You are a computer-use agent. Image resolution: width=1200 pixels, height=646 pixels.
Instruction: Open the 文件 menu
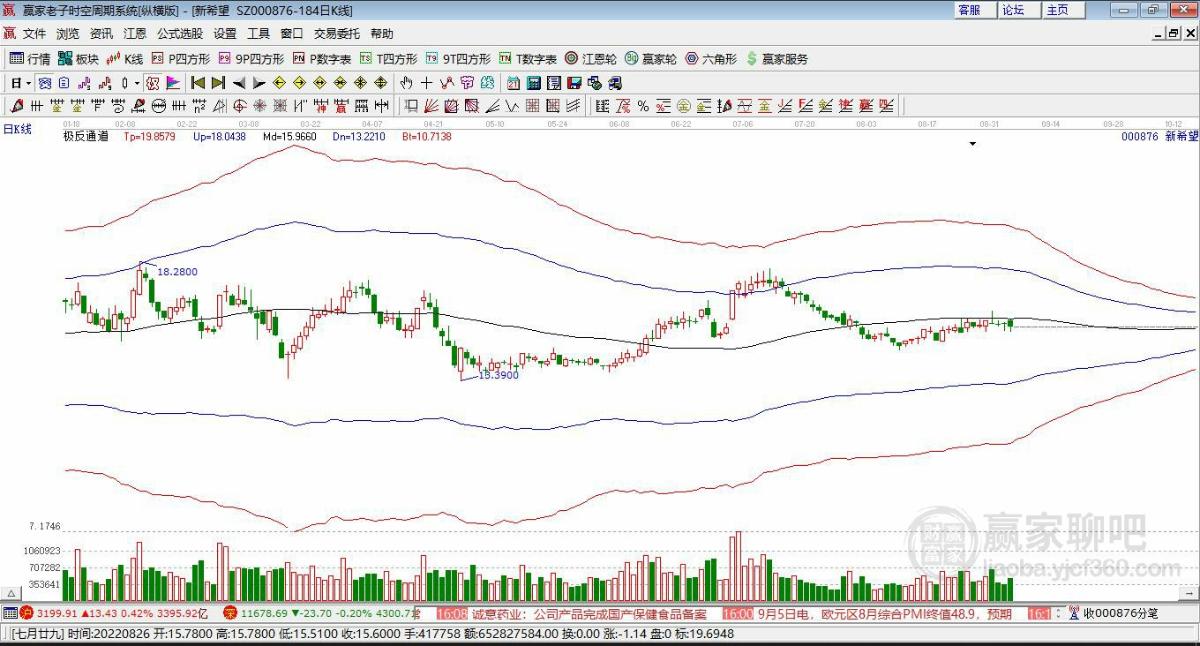(35, 33)
